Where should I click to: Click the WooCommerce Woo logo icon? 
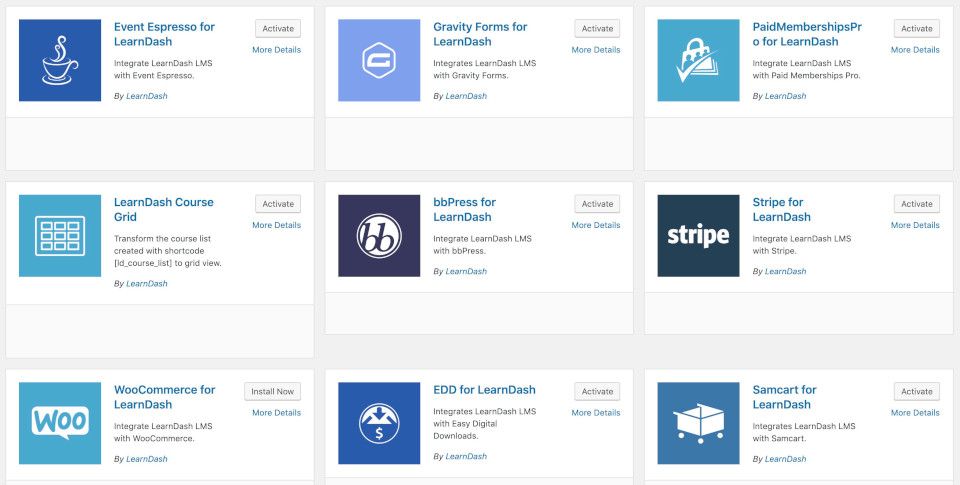[60, 423]
